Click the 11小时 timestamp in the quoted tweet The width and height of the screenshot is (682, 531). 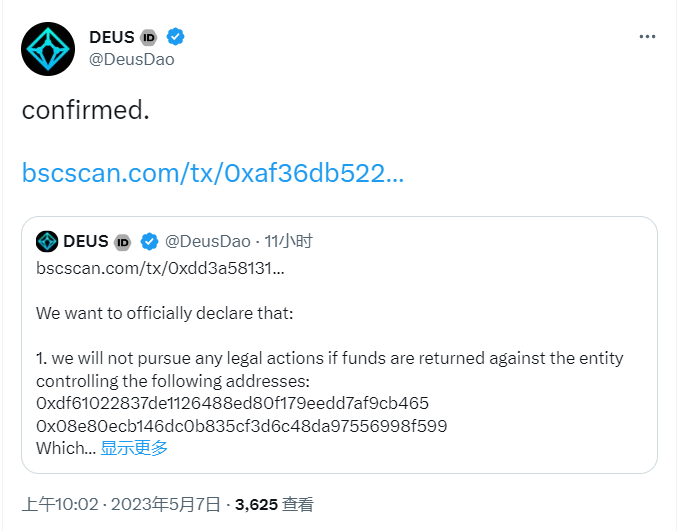coord(291,242)
